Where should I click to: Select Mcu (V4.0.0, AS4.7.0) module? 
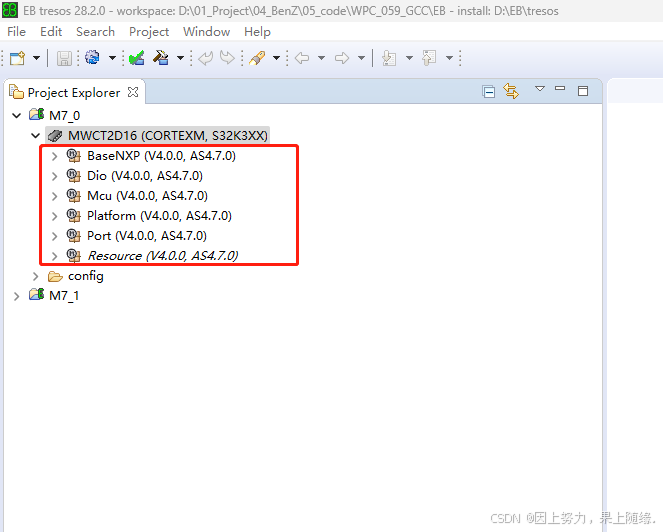147,196
